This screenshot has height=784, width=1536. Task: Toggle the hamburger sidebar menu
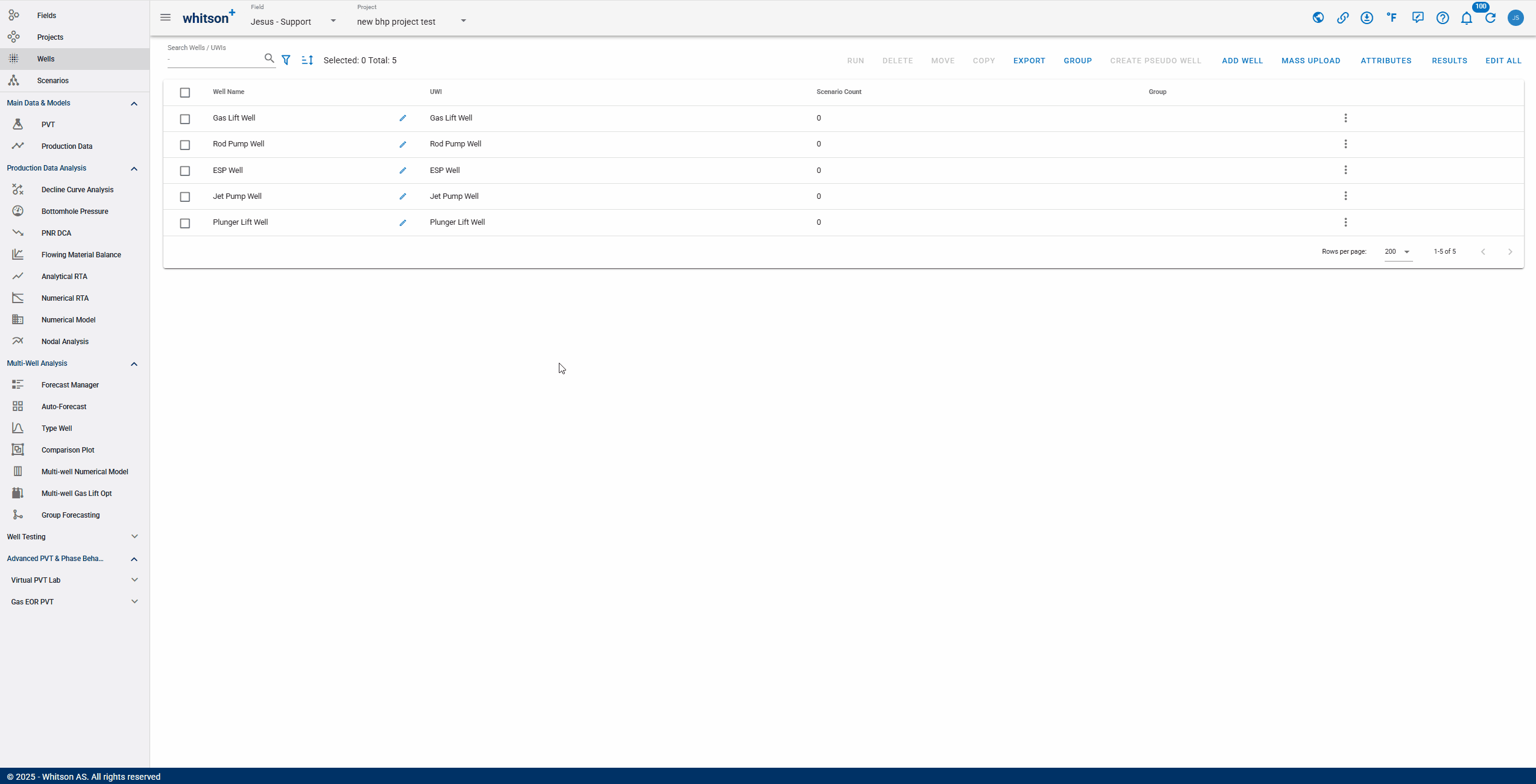tap(165, 17)
